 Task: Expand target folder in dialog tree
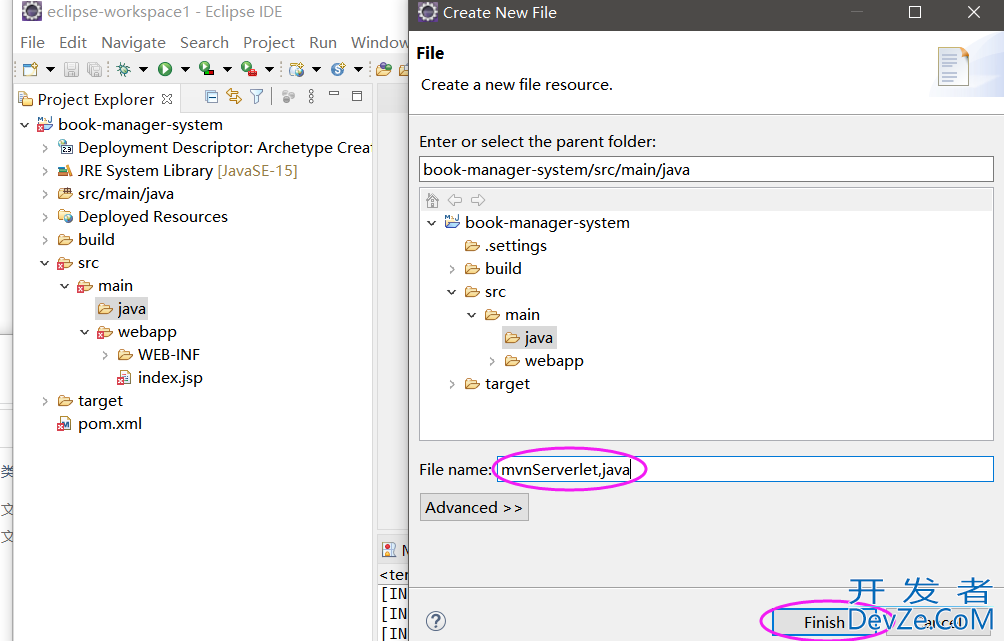coord(452,384)
